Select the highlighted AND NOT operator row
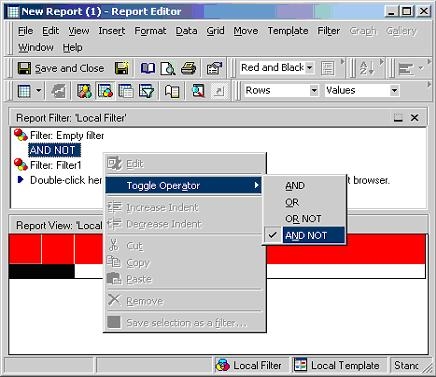 pyautogui.click(x=54, y=150)
